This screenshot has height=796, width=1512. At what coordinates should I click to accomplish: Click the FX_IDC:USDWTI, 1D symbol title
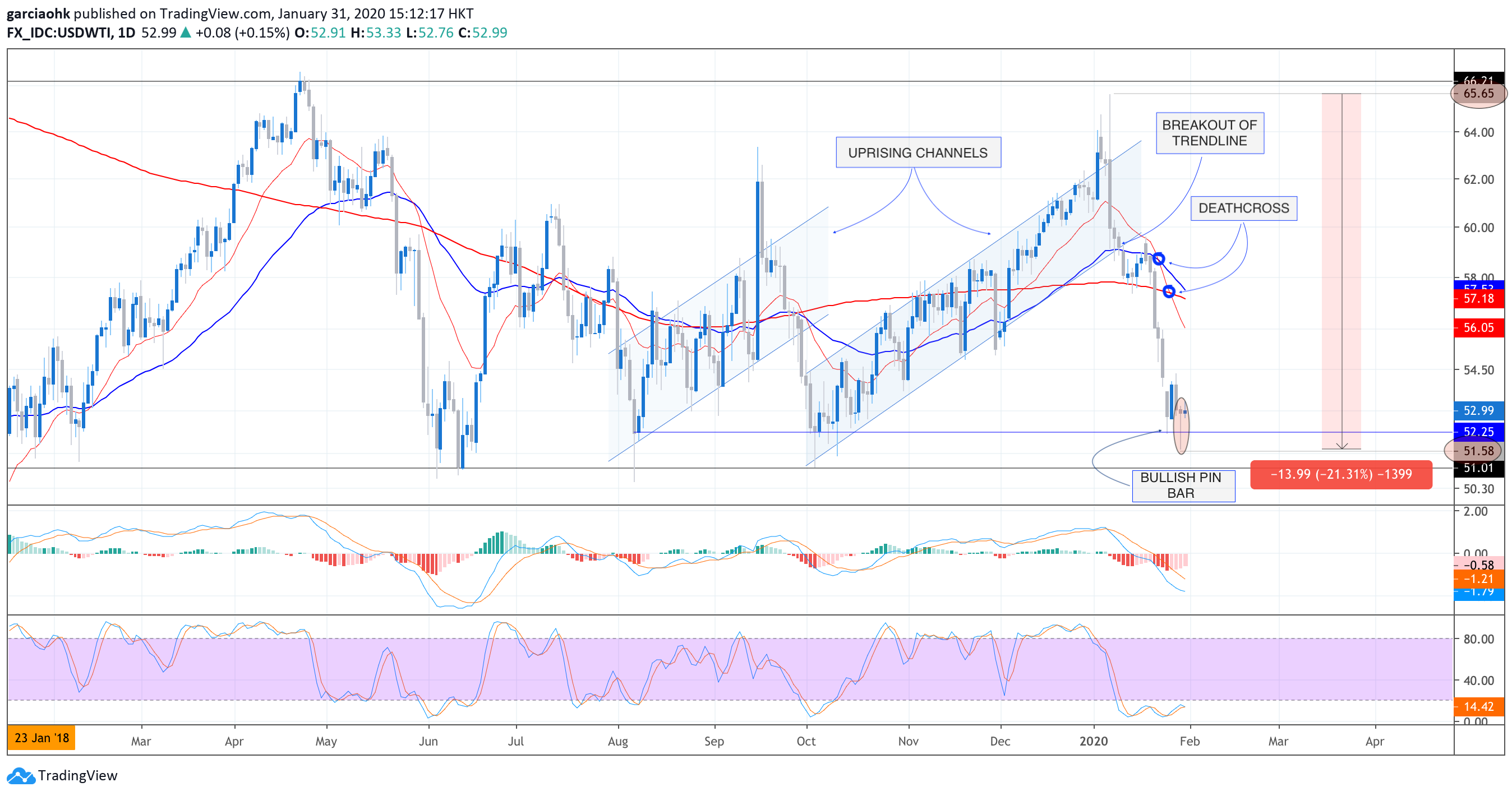pyautogui.click(x=71, y=33)
